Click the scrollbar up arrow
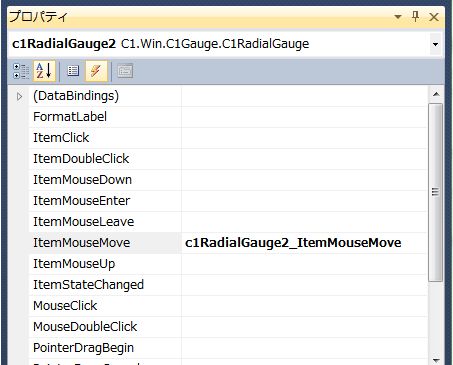The image size is (453, 365). pyautogui.click(x=435, y=94)
